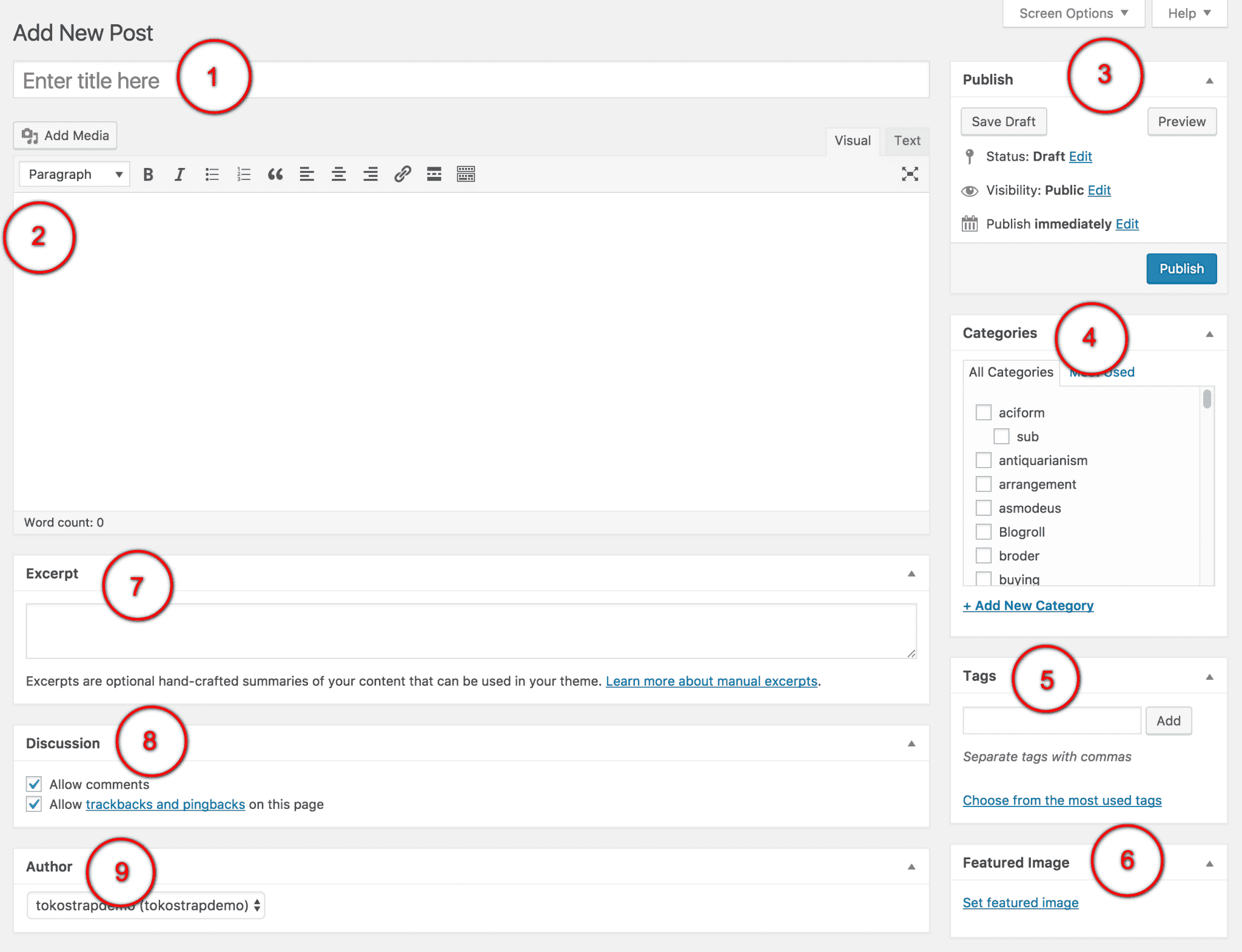Select the All Categories tab

click(x=1011, y=372)
